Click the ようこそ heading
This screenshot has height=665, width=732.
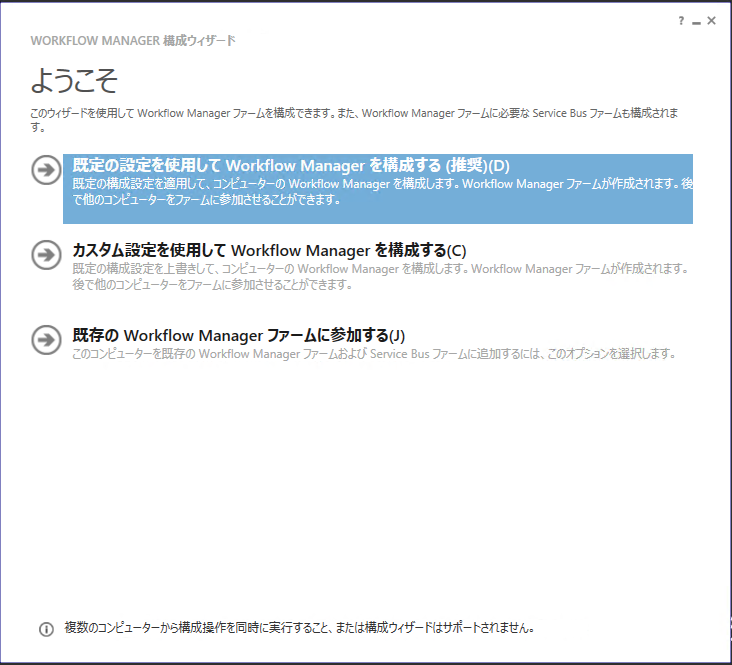coord(74,80)
